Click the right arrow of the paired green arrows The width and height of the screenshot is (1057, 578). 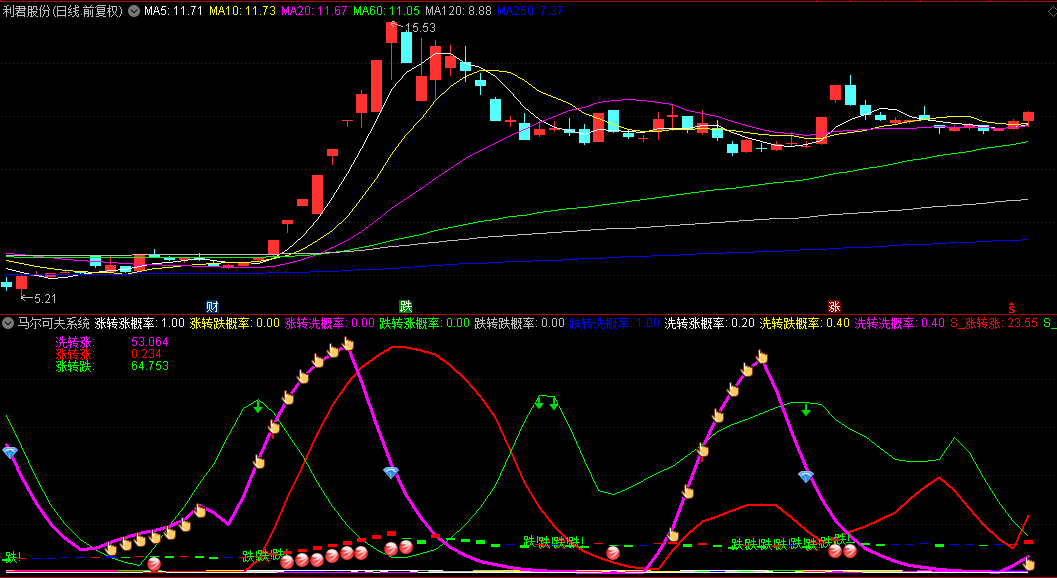coord(554,403)
